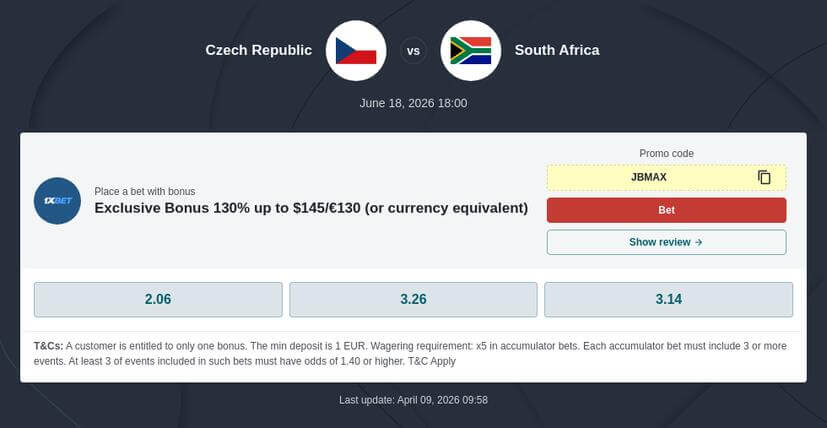The height and width of the screenshot is (428, 827).
Task: Copy the JBMAX promo code
Action: 764,177
